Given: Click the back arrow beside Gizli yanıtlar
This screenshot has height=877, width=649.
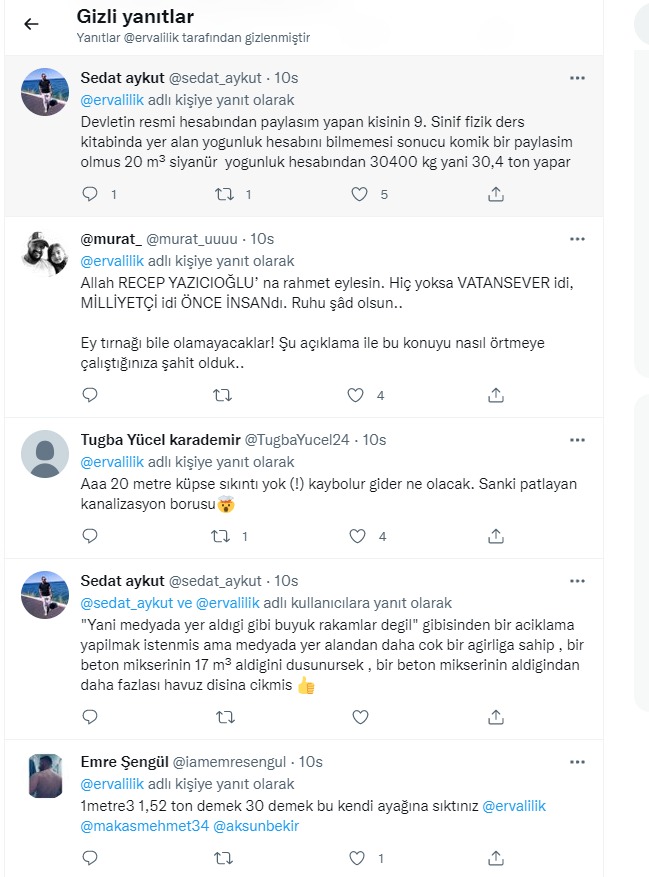Looking at the screenshot, I should 31,24.
